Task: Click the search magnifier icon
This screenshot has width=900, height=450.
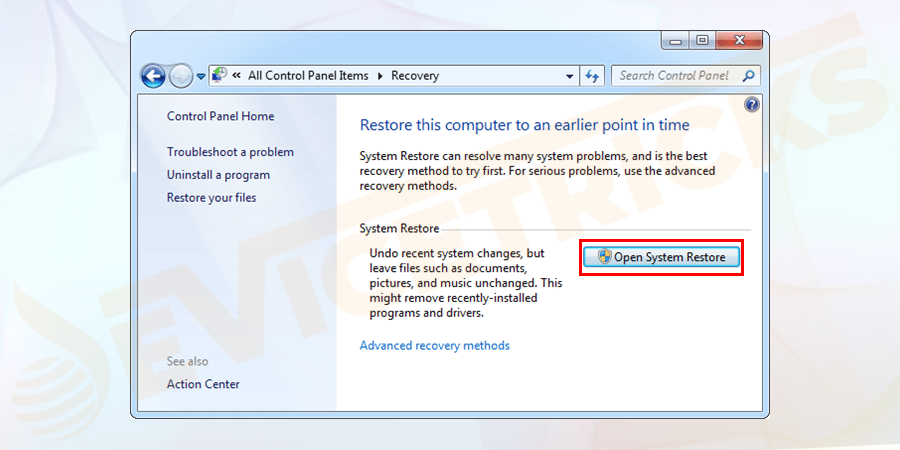Action: click(x=748, y=76)
